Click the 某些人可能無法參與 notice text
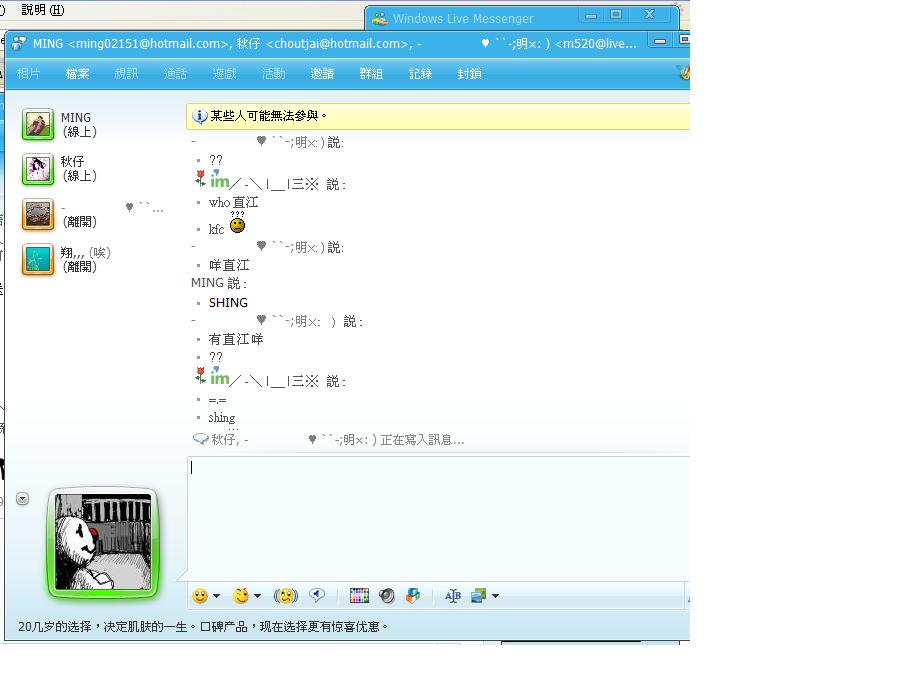900x700 pixels. coord(268,116)
